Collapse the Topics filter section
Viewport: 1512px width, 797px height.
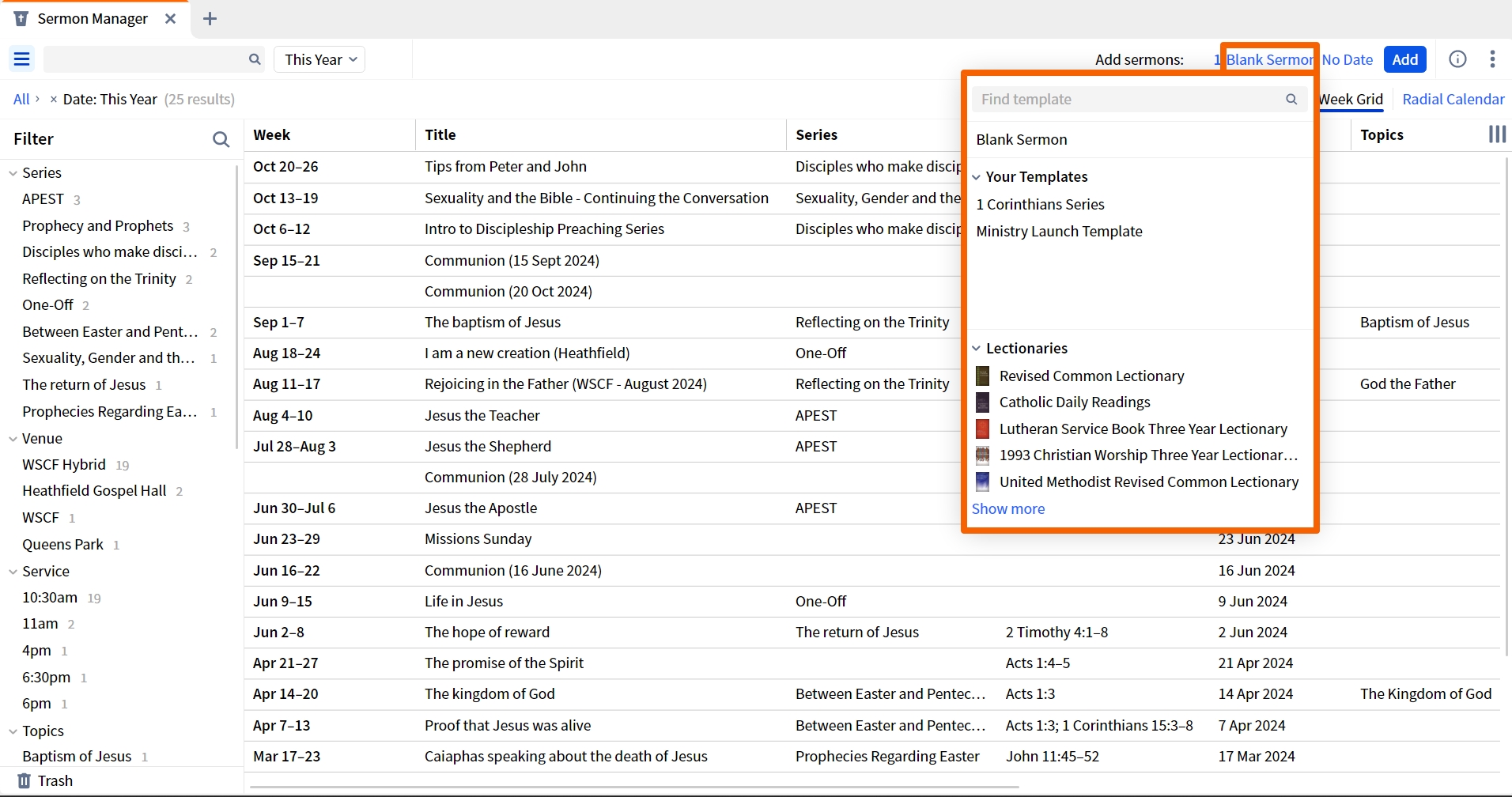(13, 731)
